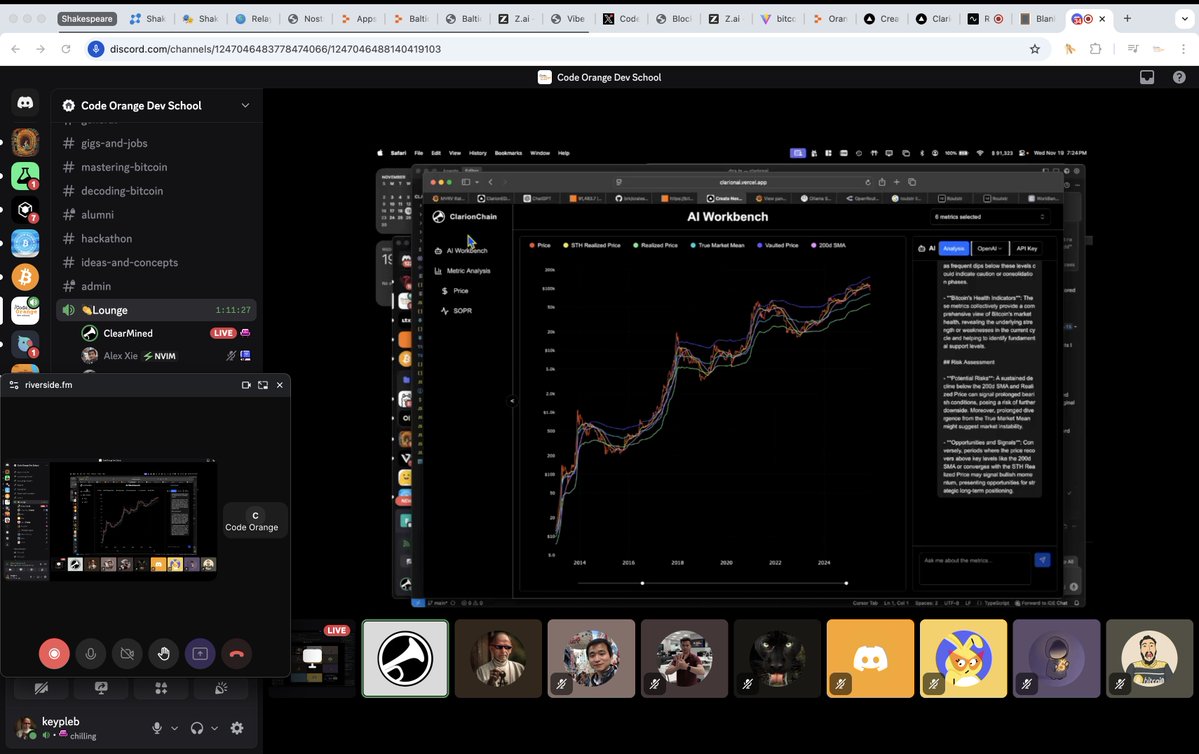Viewport: 1199px width, 754px height.
Task: Click the purple screen share icon
Action: click(x=199, y=653)
